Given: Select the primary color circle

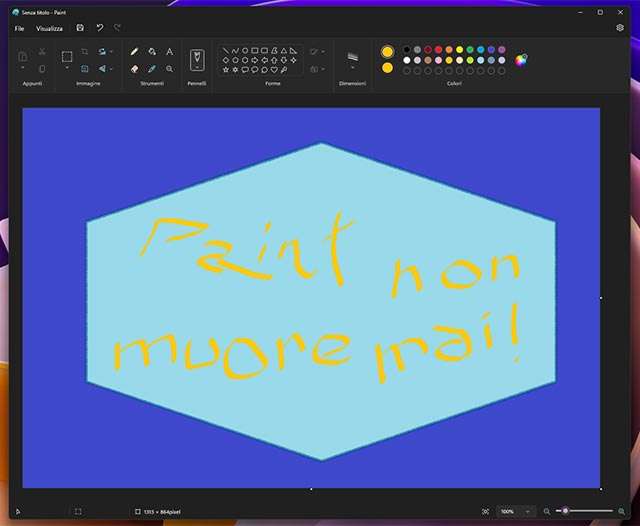Looking at the screenshot, I should [388, 51].
